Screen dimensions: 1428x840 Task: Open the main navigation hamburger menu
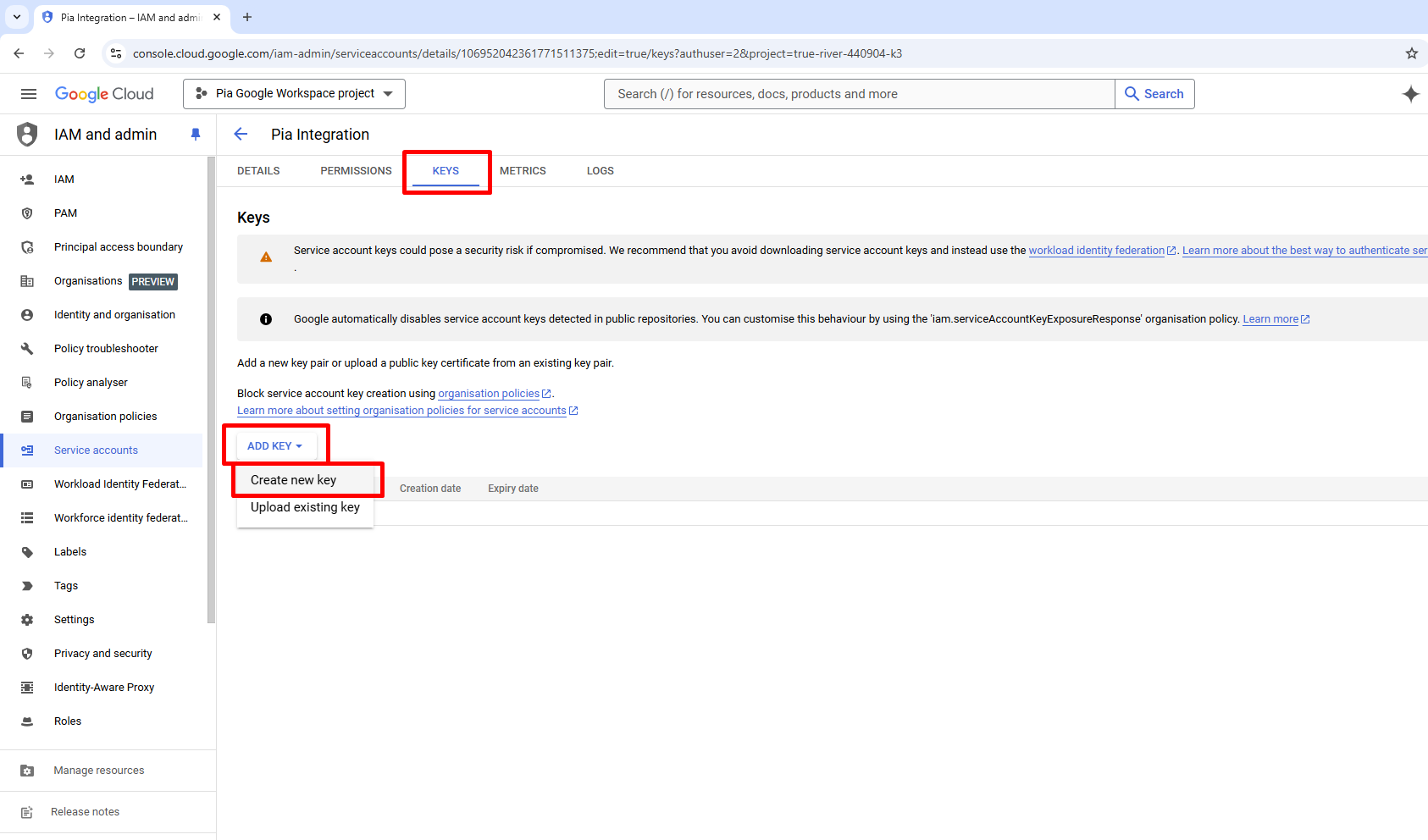[29, 94]
